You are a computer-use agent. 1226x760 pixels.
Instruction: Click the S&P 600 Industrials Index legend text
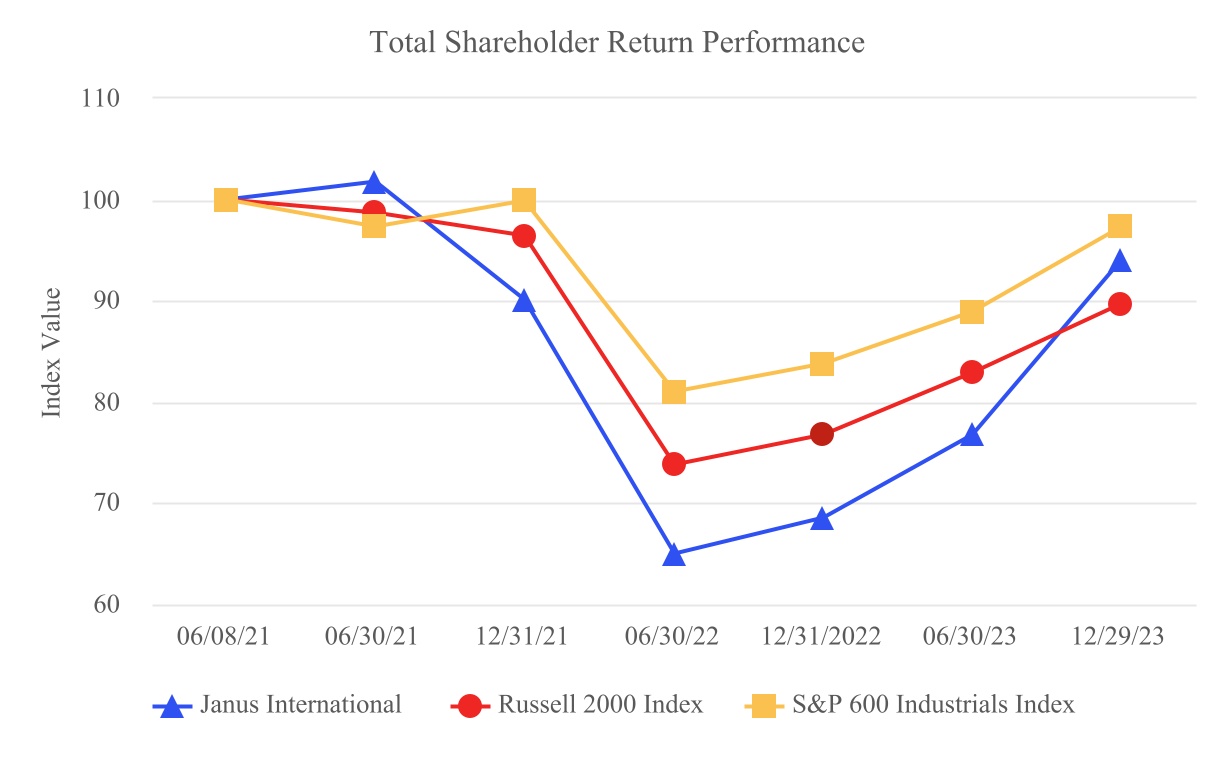pyautogui.click(x=933, y=705)
